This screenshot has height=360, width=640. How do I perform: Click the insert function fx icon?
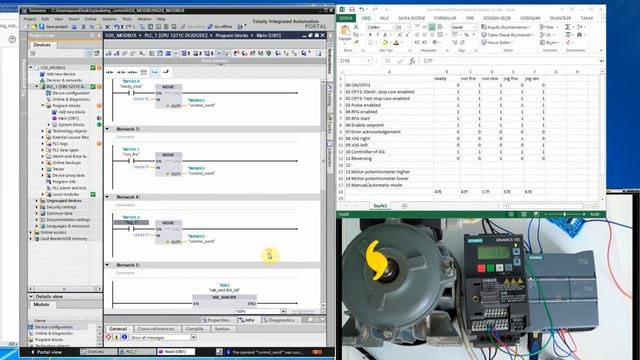[x=412, y=61]
